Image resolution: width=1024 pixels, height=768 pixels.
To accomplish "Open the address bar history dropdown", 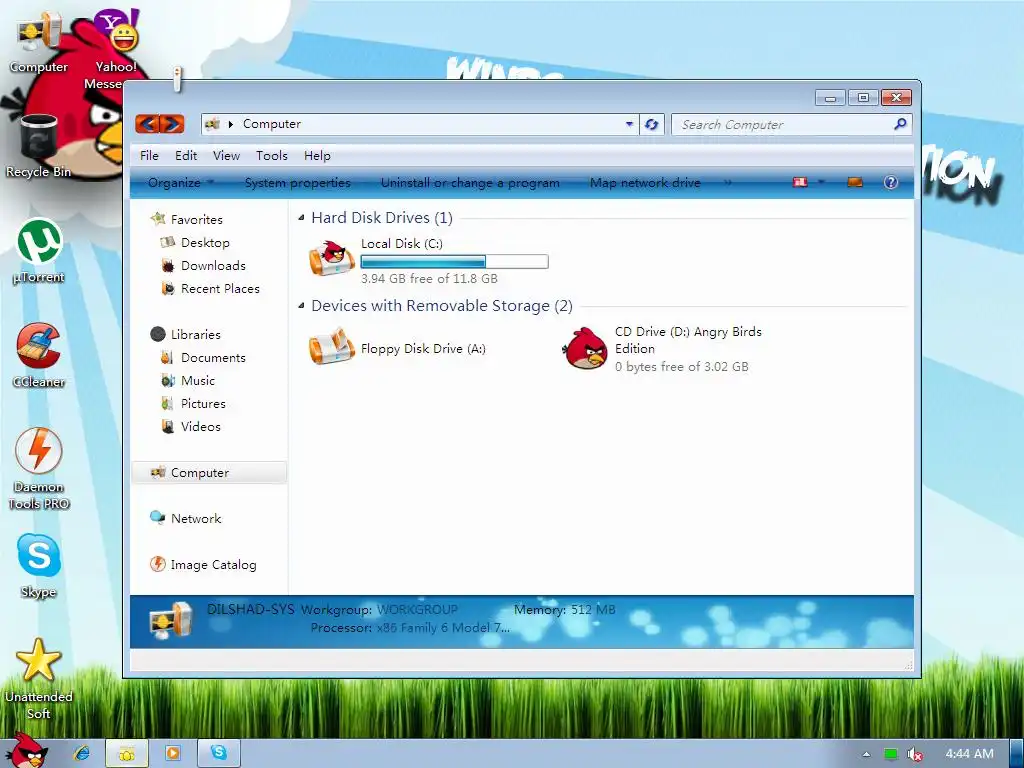I will pyautogui.click(x=629, y=124).
